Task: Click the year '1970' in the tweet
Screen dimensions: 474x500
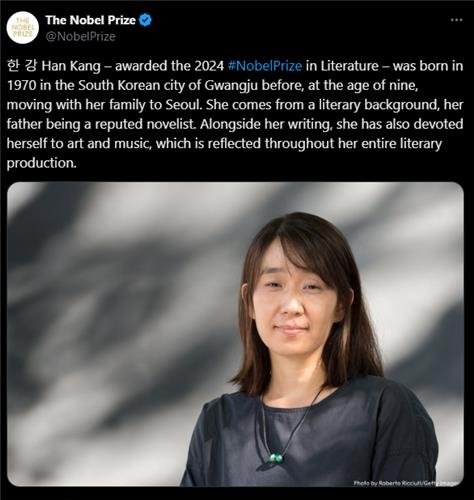Action: point(22,85)
